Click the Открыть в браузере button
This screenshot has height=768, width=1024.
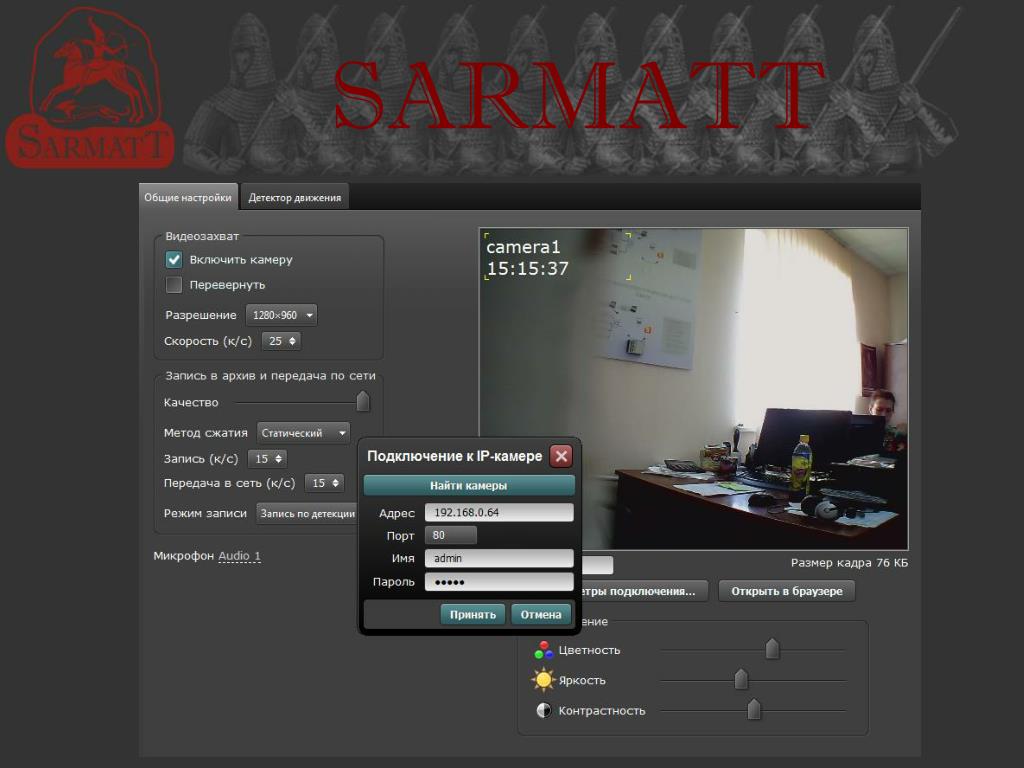pyautogui.click(x=787, y=591)
